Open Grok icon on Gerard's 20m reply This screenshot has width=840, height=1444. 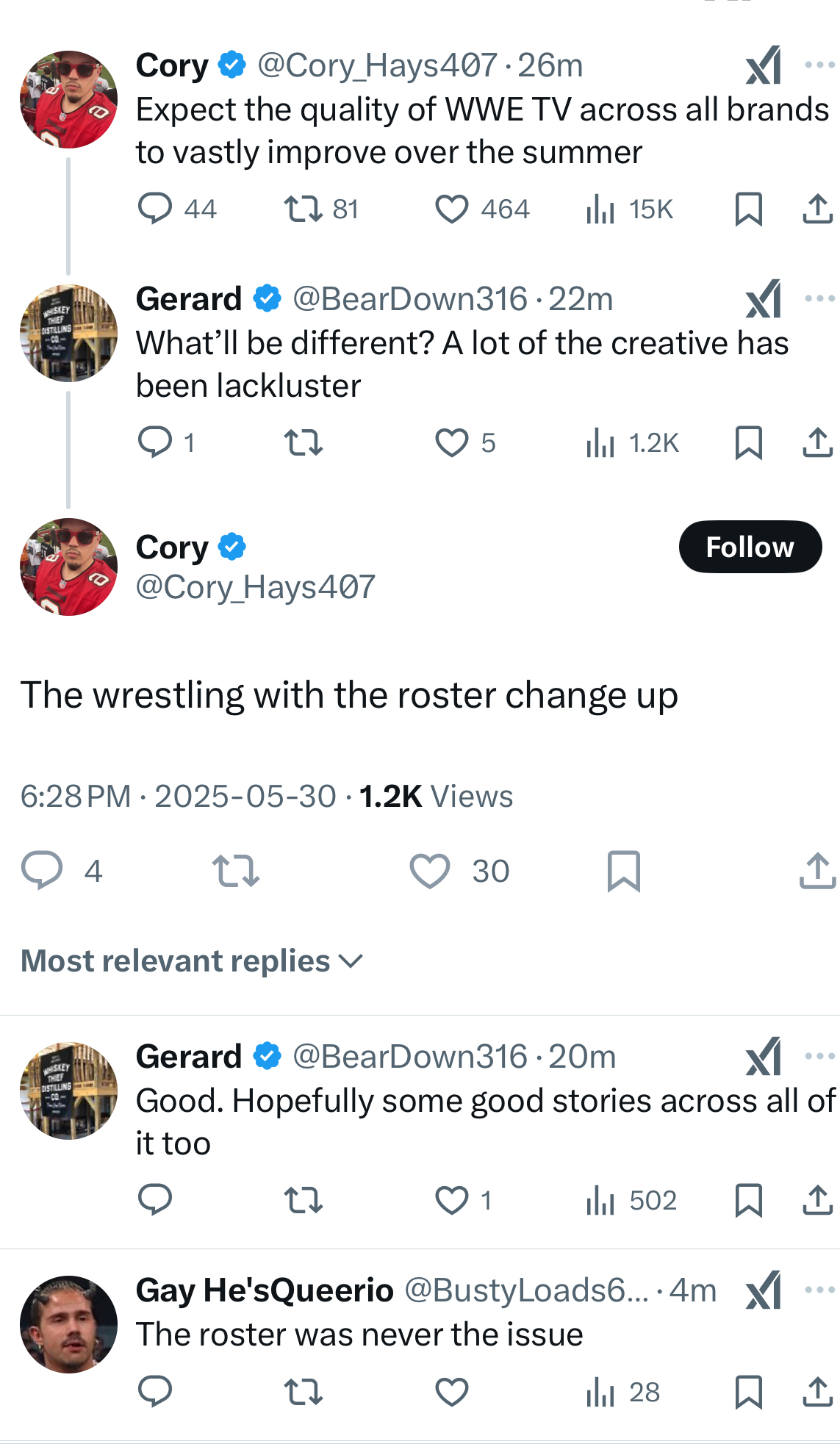[x=764, y=1057]
